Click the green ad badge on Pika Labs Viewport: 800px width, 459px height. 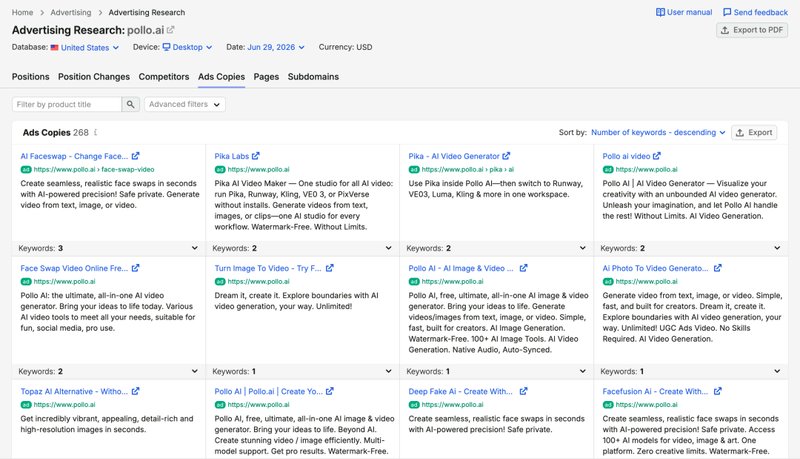pyautogui.click(x=220, y=170)
